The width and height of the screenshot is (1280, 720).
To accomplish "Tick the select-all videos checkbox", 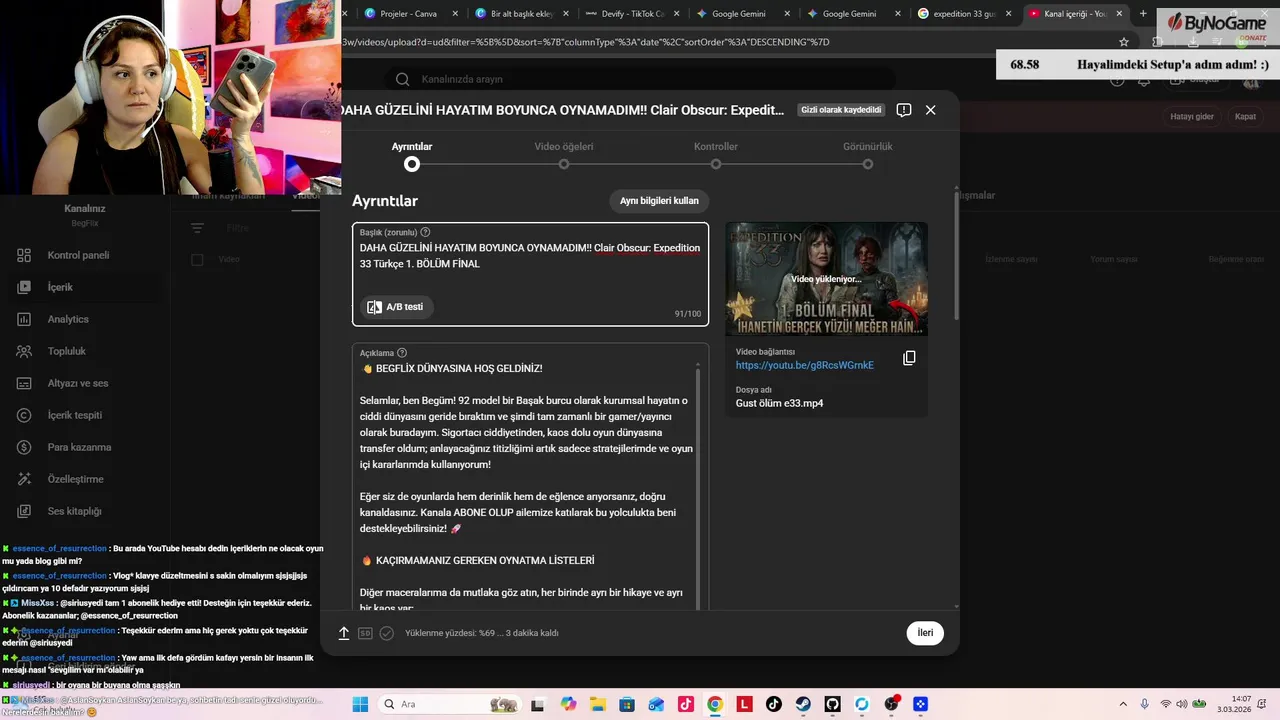I will pyautogui.click(x=197, y=260).
